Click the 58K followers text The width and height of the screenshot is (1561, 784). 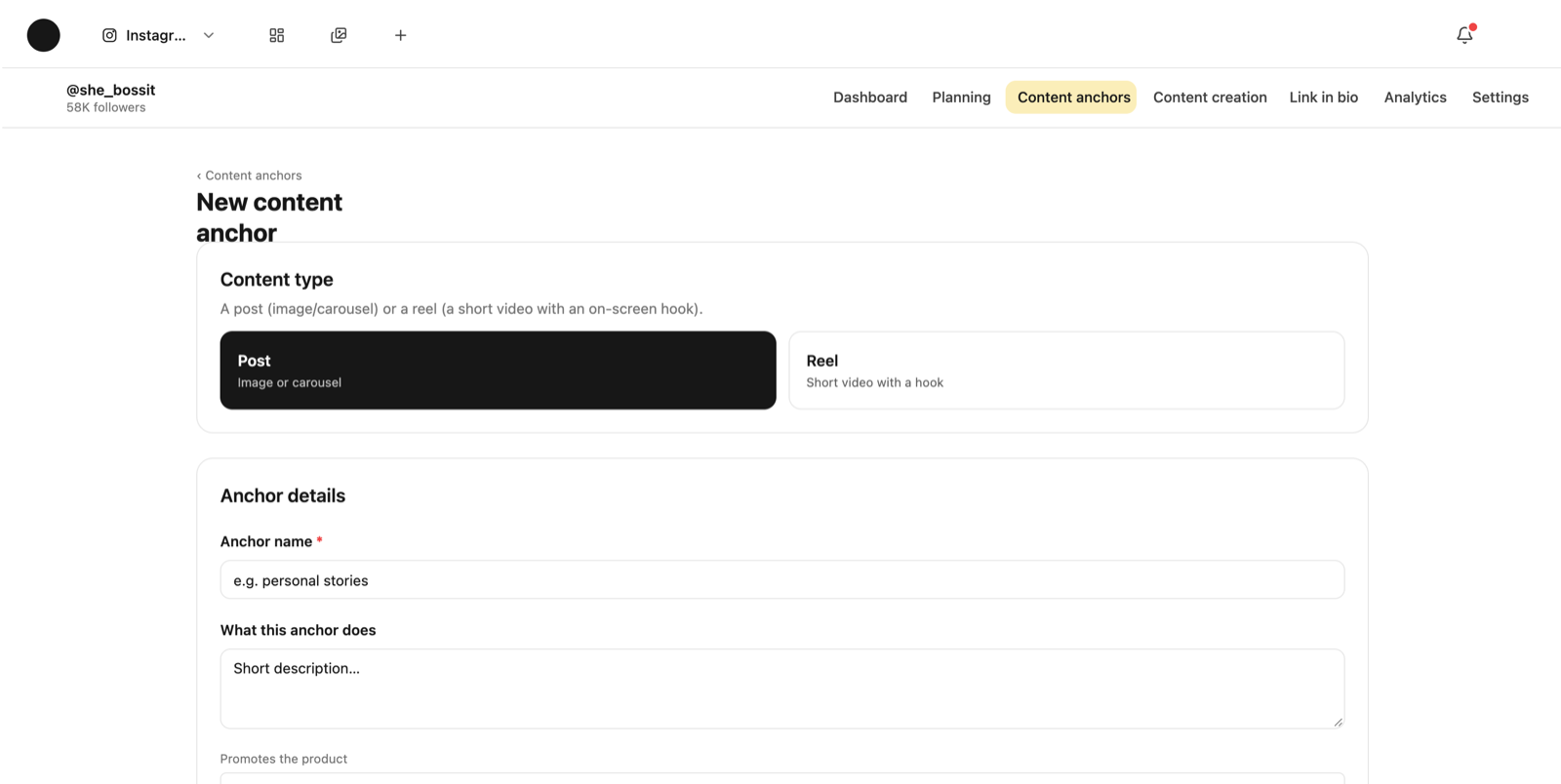[x=105, y=108]
